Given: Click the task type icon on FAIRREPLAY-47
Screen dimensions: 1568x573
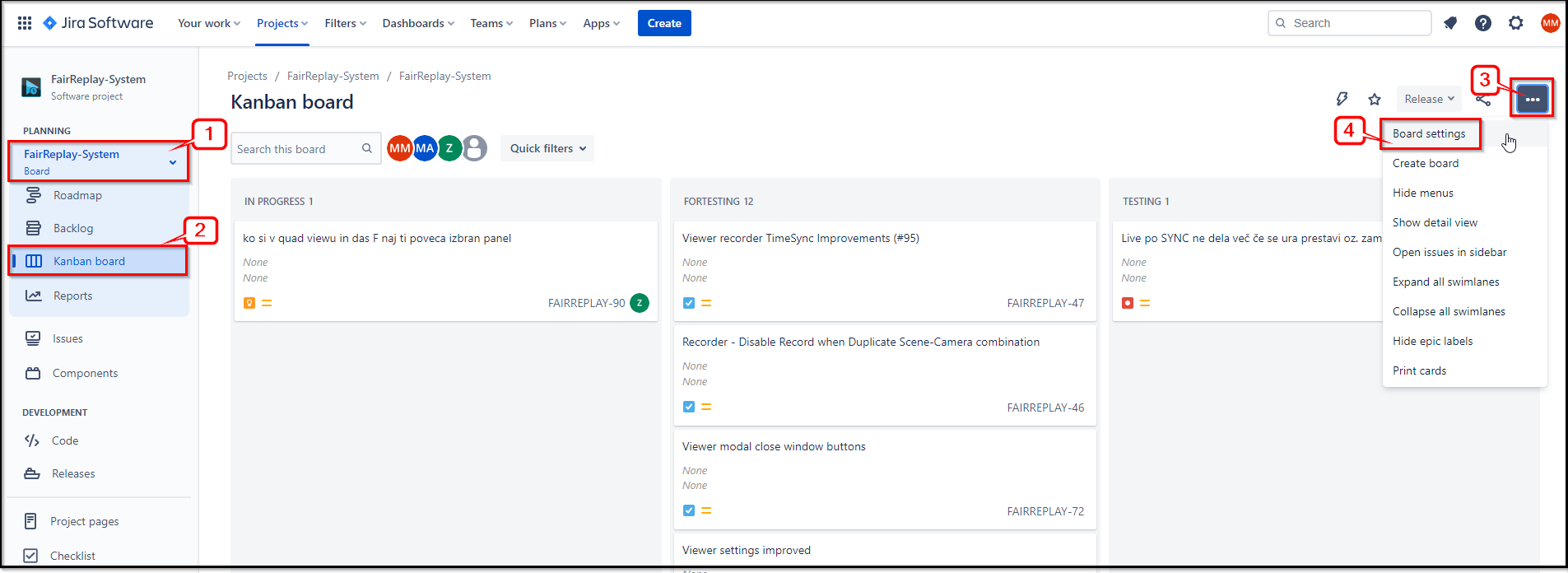Looking at the screenshot, I should click(x=689, y=303).
